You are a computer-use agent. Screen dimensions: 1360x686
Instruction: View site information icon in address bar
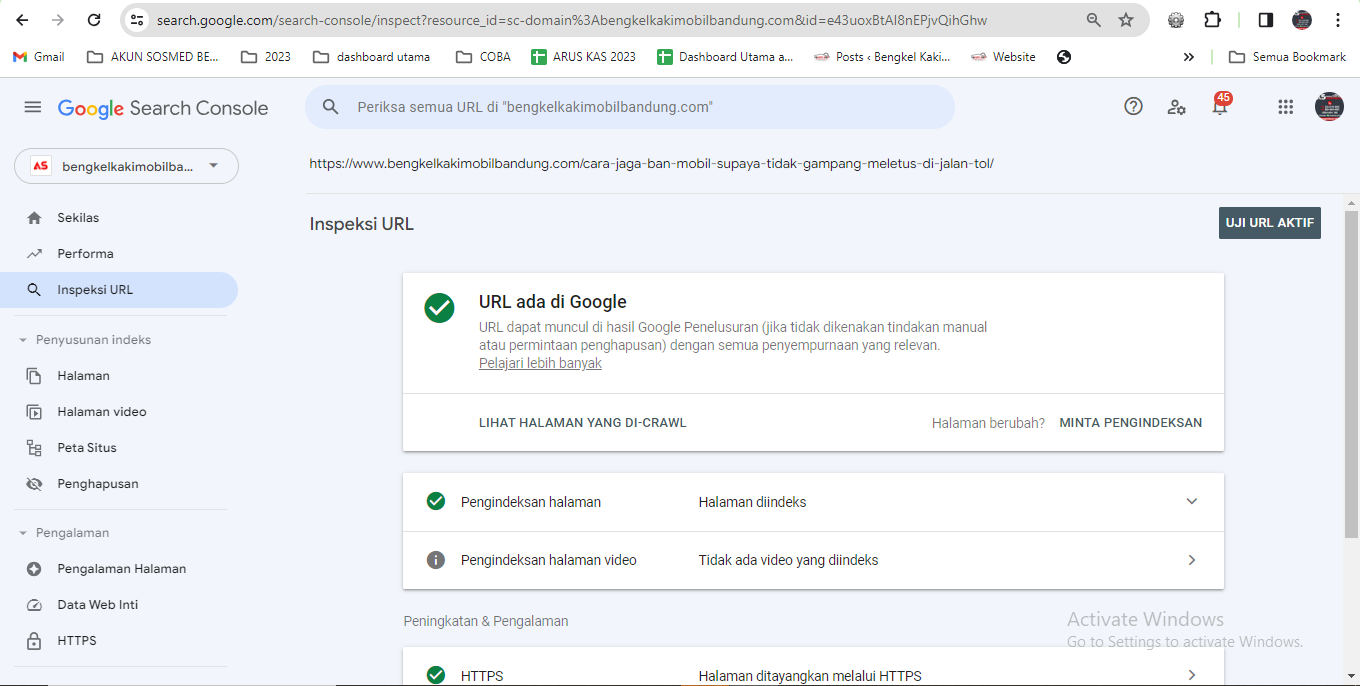pos(138,20)
